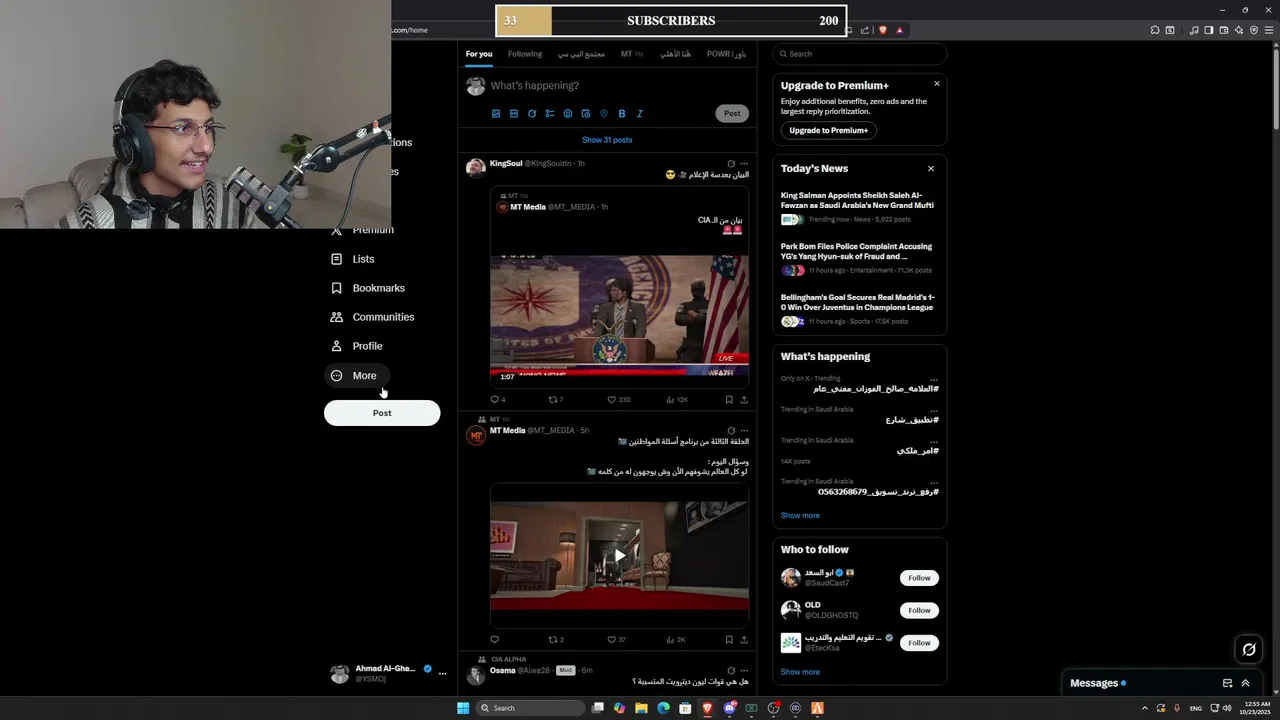The width and height of the screenshot is (1280, 720).
Task: Add a GIF in the post composer
Action: pyautogui.click(x=513, y=114)
